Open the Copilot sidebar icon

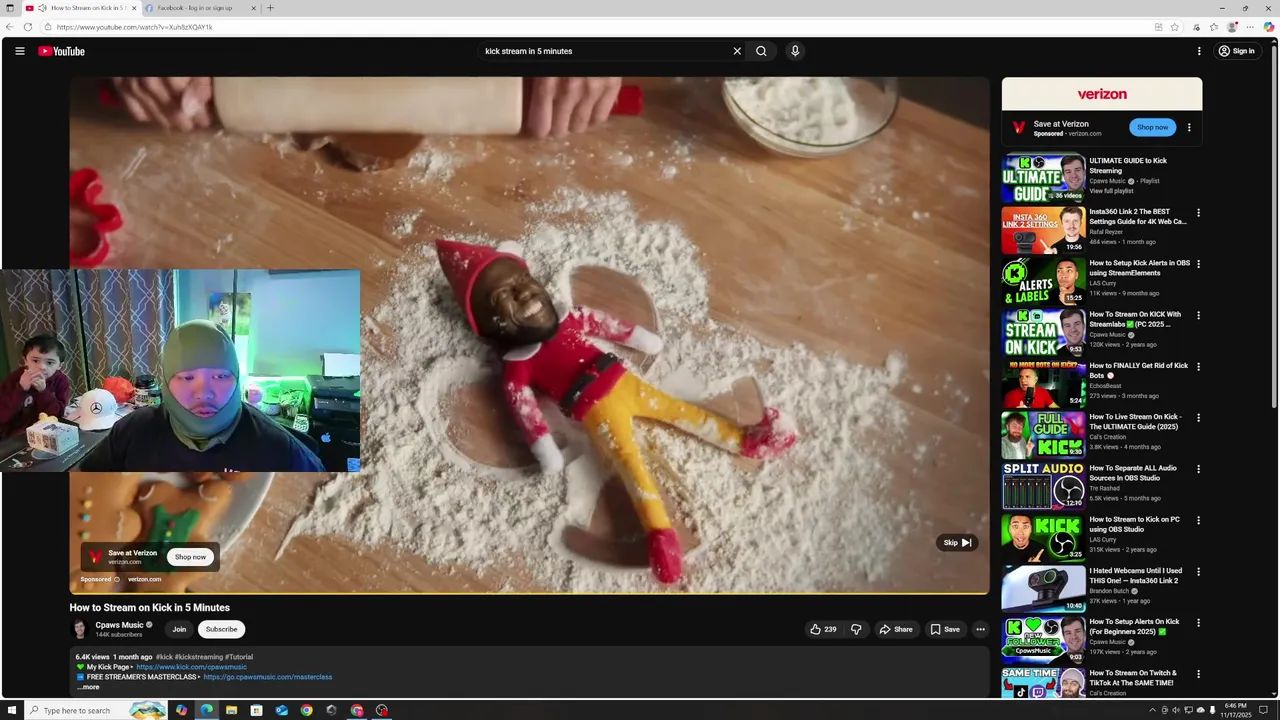coord(1269,27)
